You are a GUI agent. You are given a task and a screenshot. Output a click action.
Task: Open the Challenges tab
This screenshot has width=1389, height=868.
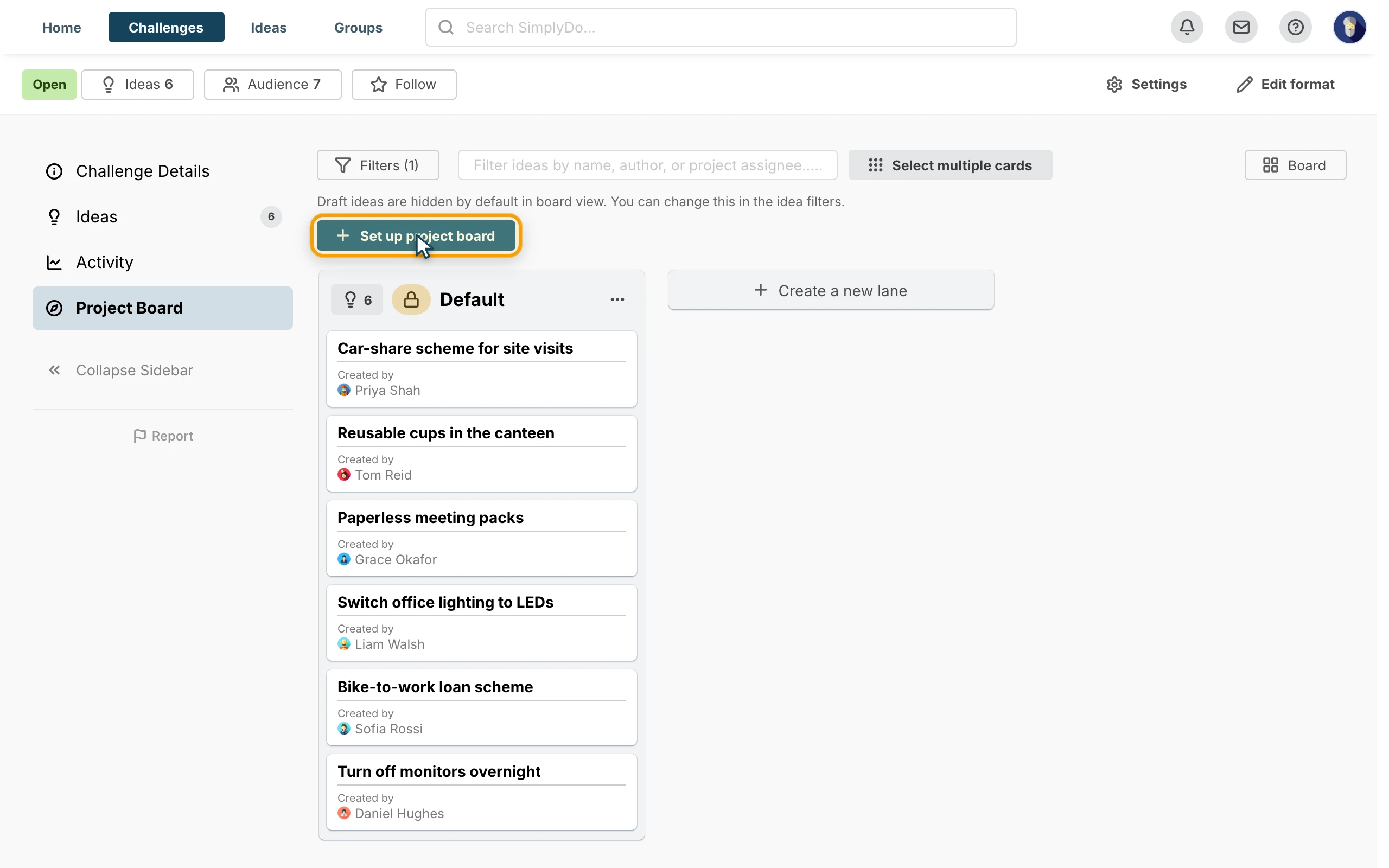coord(166,27)
